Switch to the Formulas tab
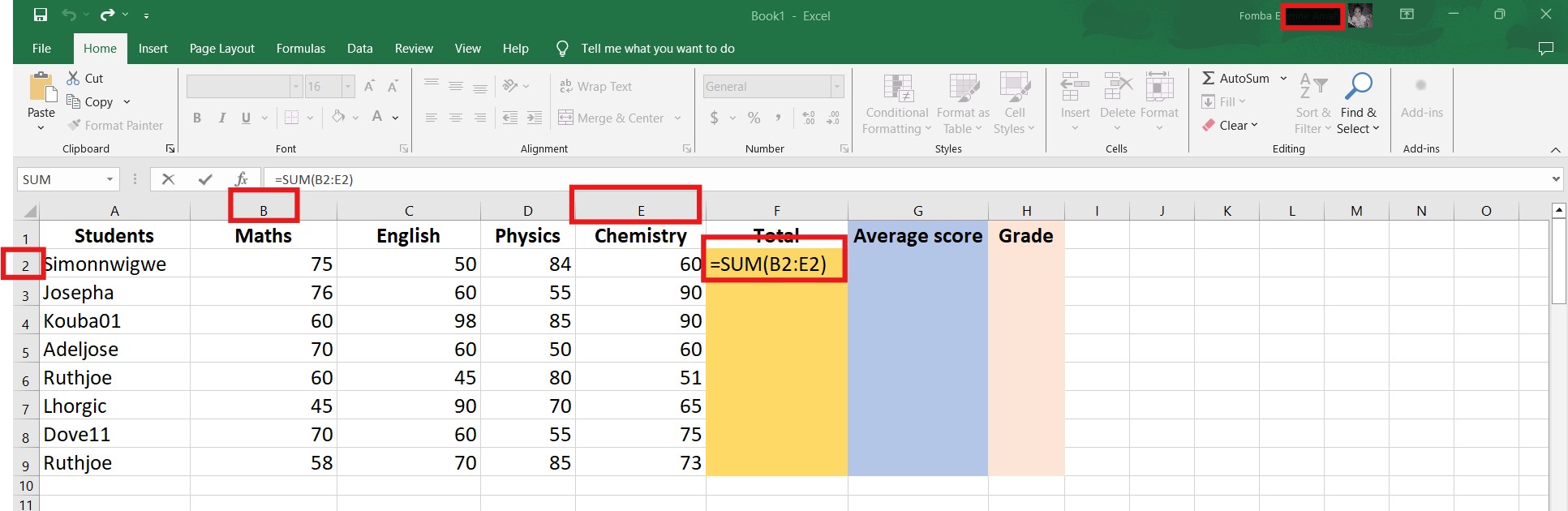 [300, 49]
